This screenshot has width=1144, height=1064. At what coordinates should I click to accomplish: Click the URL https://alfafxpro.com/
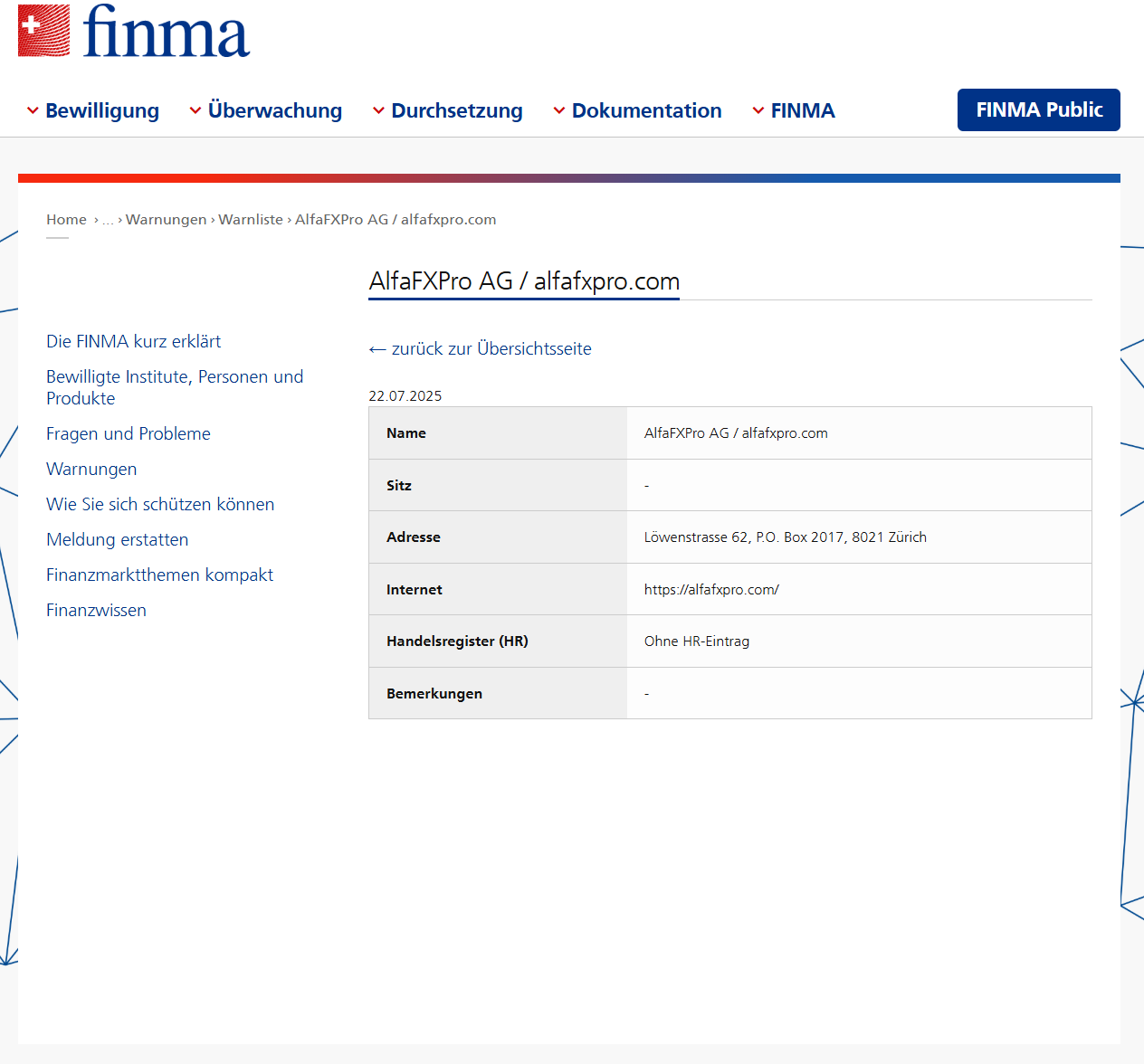click(x=711, y=590)
